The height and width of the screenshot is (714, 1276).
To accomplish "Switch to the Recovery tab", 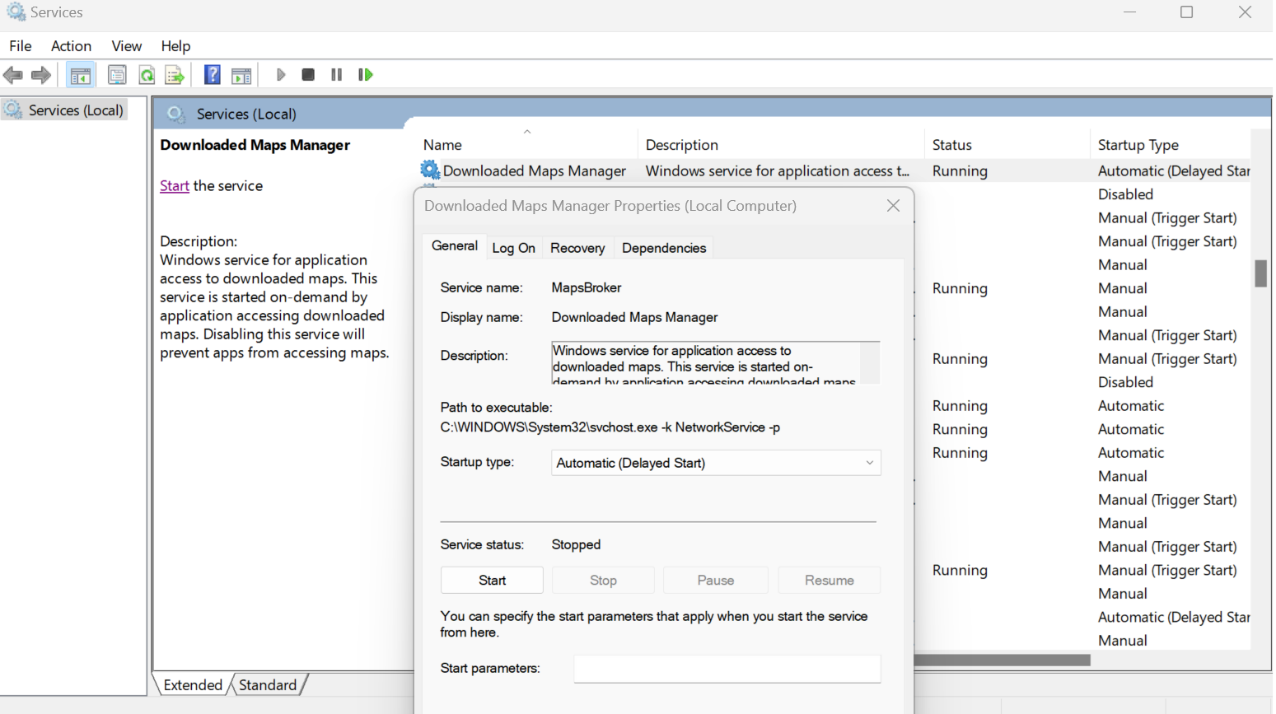I will click(577, 248).
